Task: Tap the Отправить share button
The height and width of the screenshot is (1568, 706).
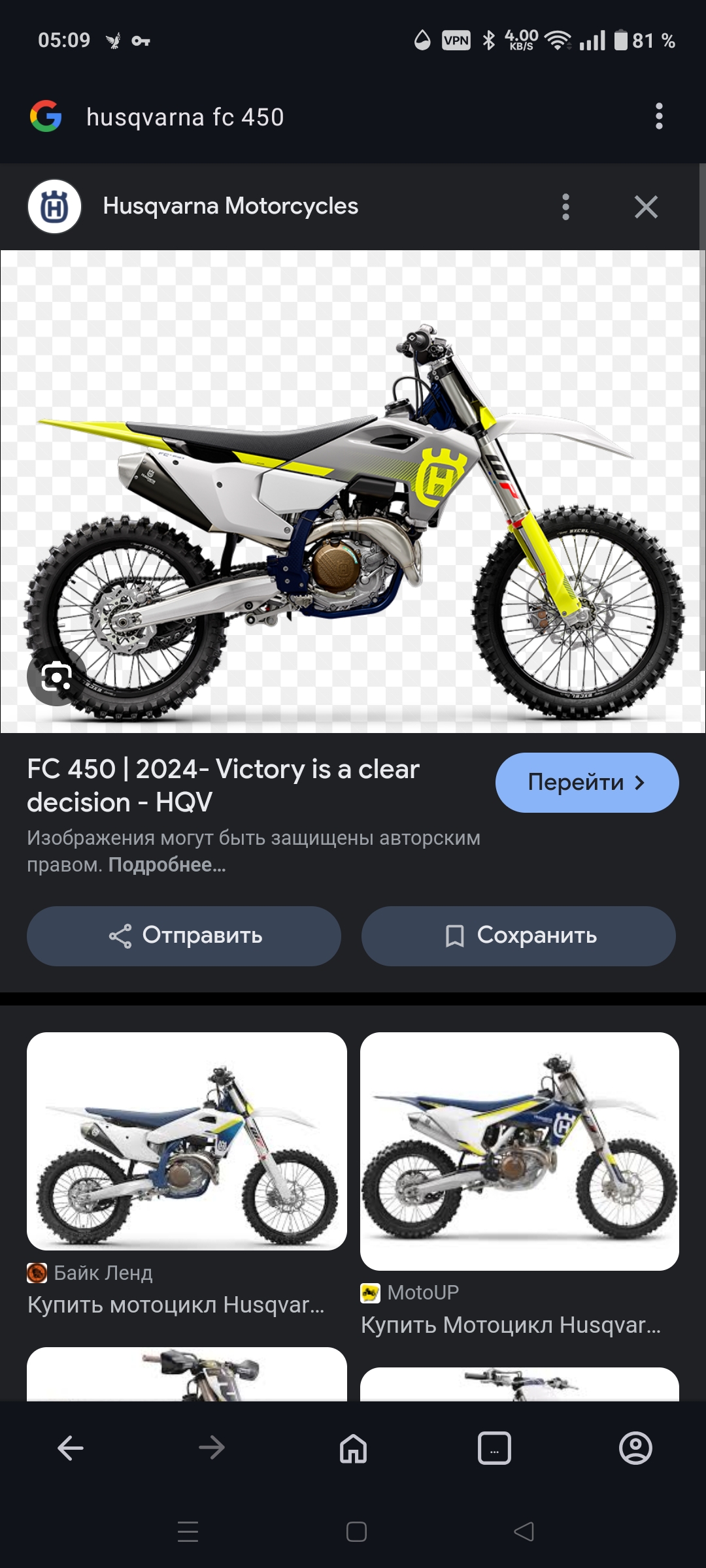Action: 184,936
